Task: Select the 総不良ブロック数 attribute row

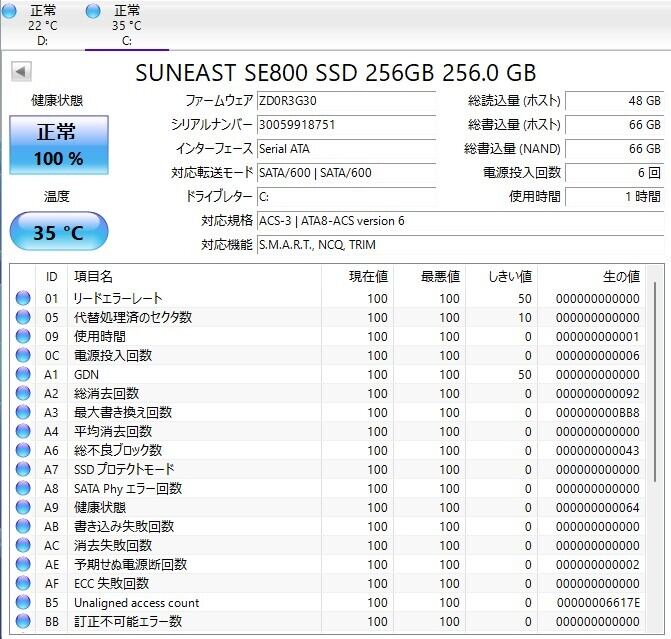Action: coord(328,450)
